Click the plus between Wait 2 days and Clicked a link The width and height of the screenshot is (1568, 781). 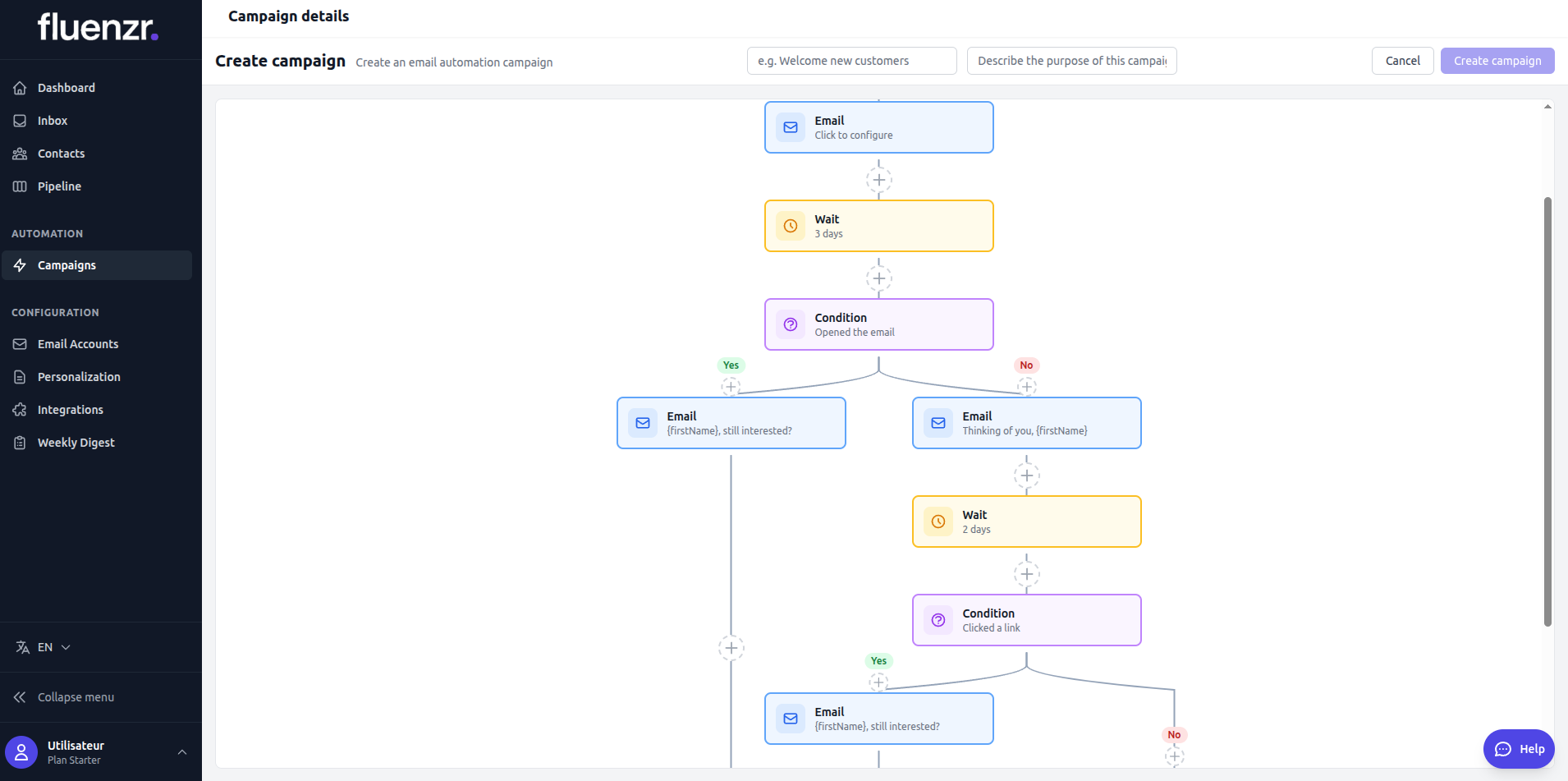[1026, 574]
